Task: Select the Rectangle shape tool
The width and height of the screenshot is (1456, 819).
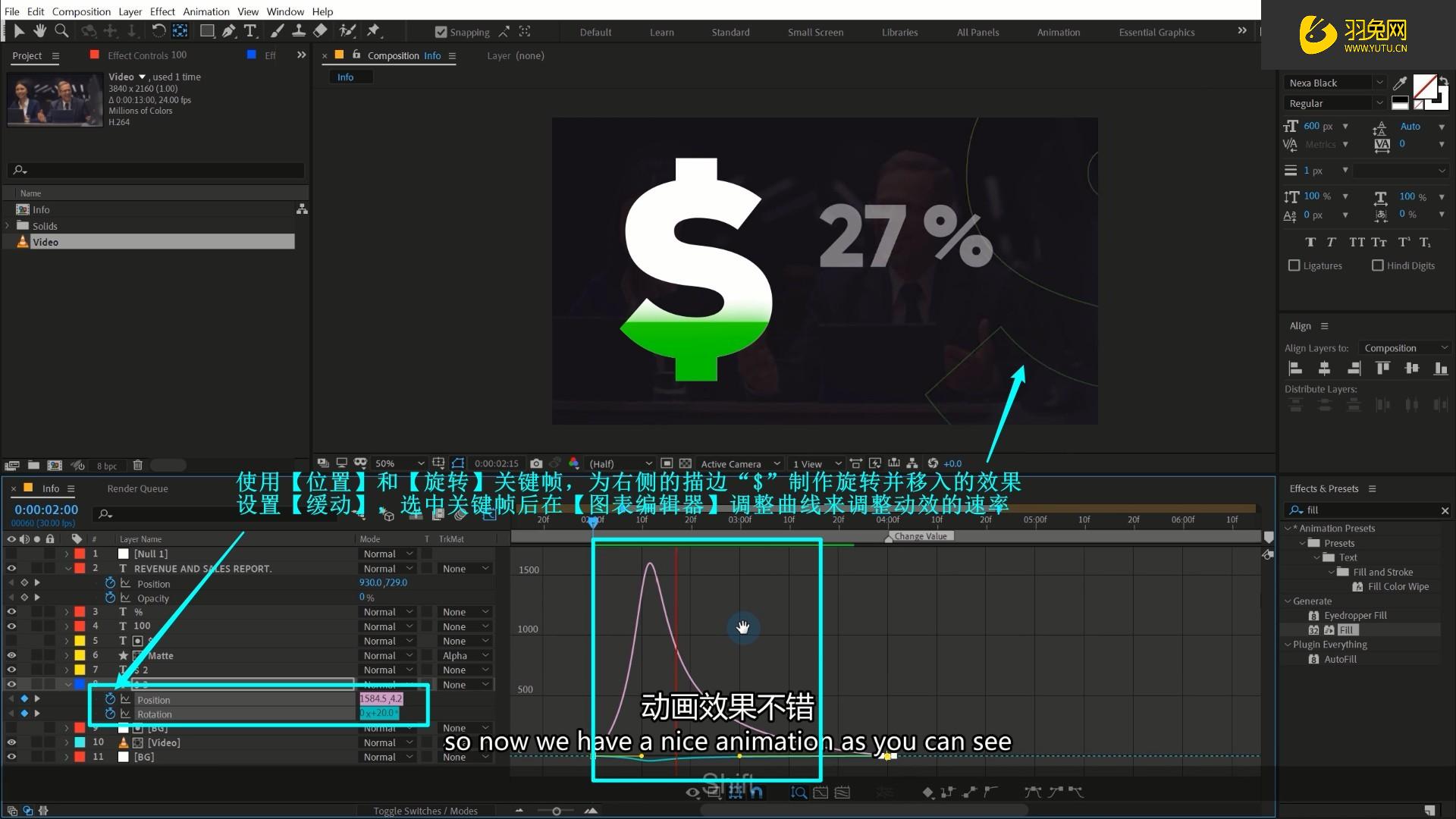Action: 206,31
